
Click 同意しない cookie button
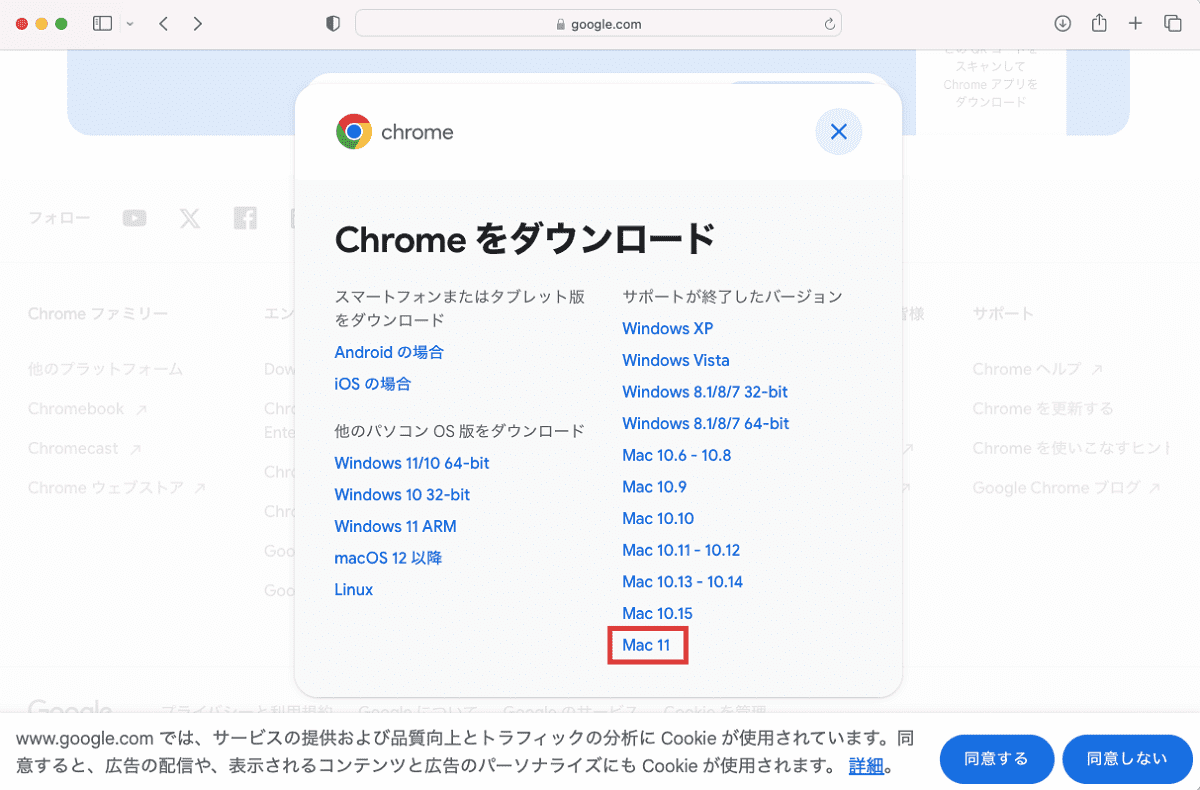(1127, 759)
